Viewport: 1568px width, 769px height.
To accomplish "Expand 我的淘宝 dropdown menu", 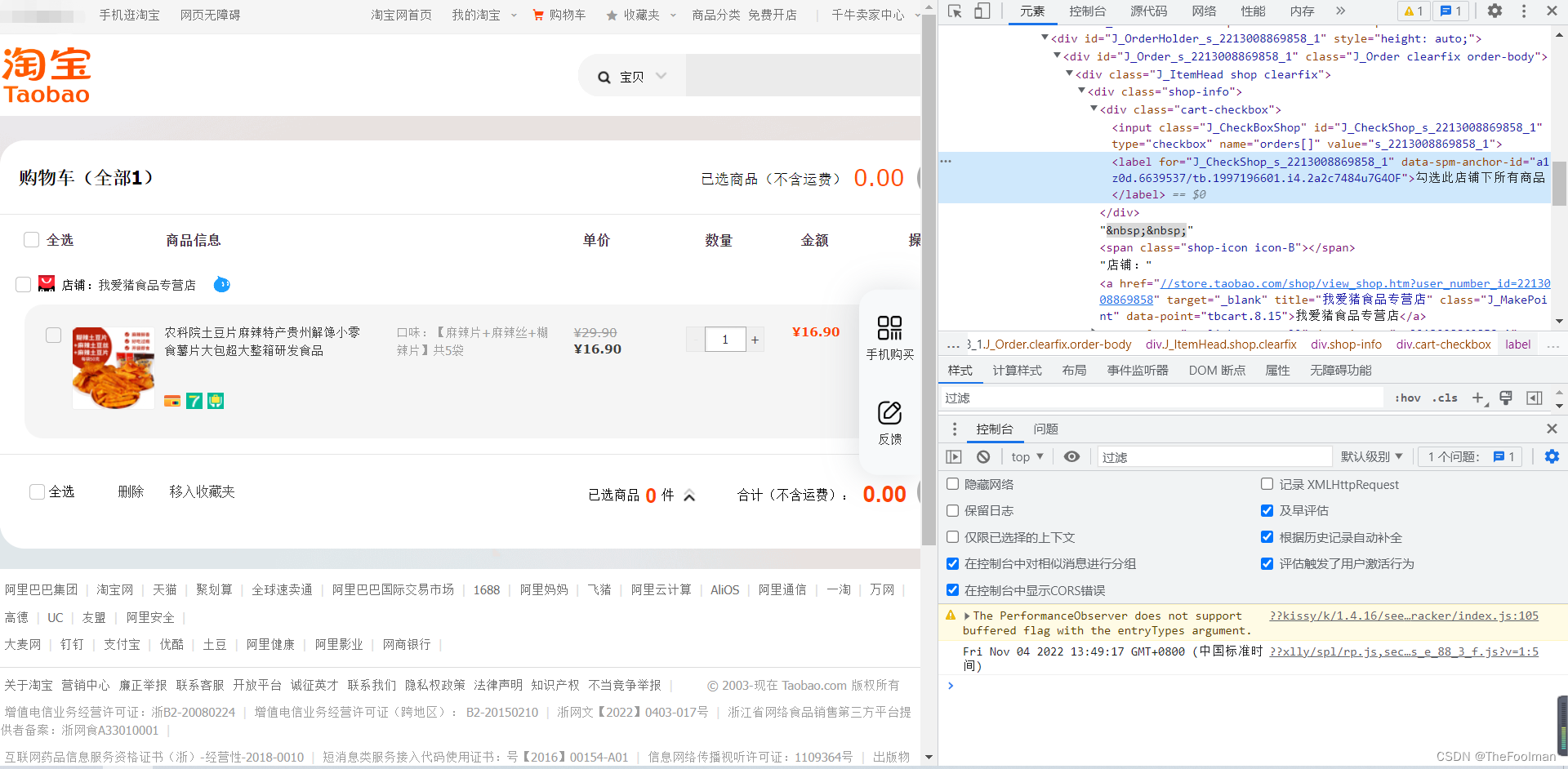I will point(484,15).
